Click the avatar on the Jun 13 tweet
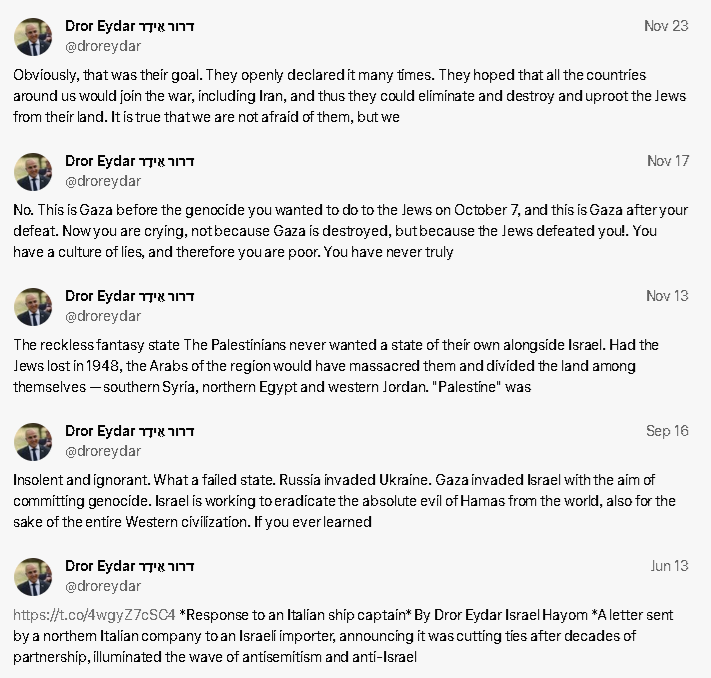The width and height of the screenshot is (711, 678). pos(33,577)
